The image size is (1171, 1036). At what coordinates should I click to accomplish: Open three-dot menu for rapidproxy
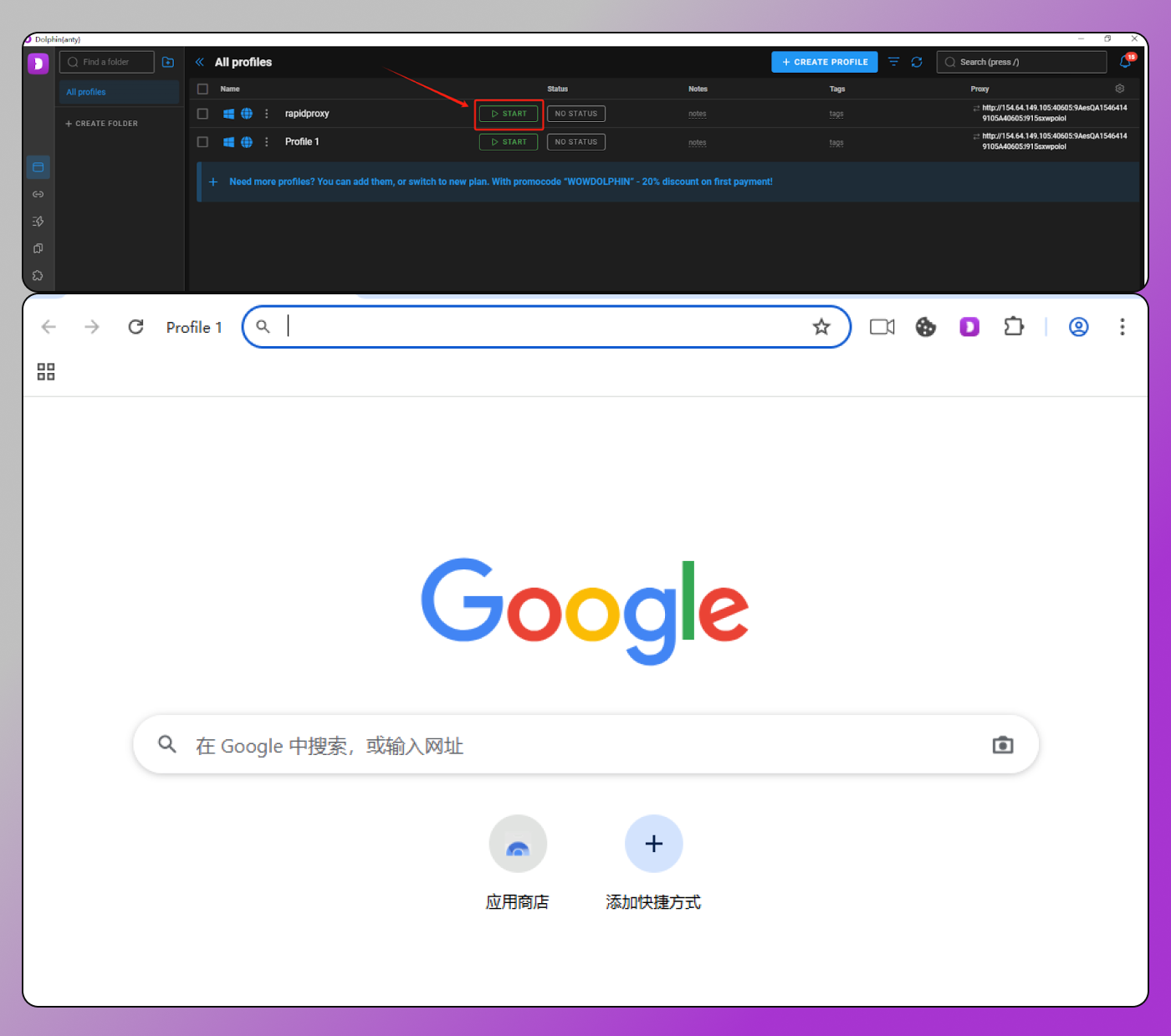click(267, 114)
